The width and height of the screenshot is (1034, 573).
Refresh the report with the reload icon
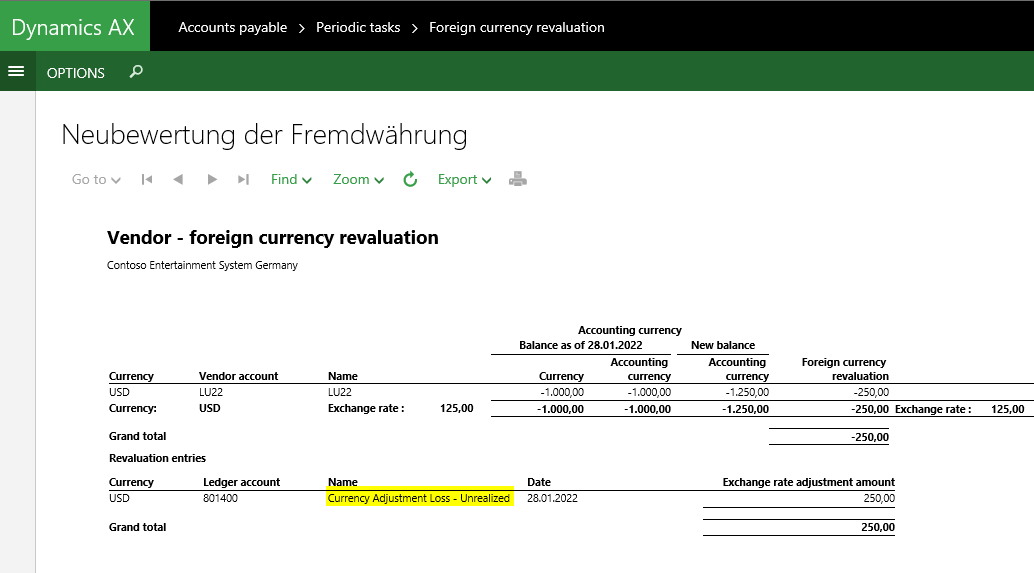(410, 180)
